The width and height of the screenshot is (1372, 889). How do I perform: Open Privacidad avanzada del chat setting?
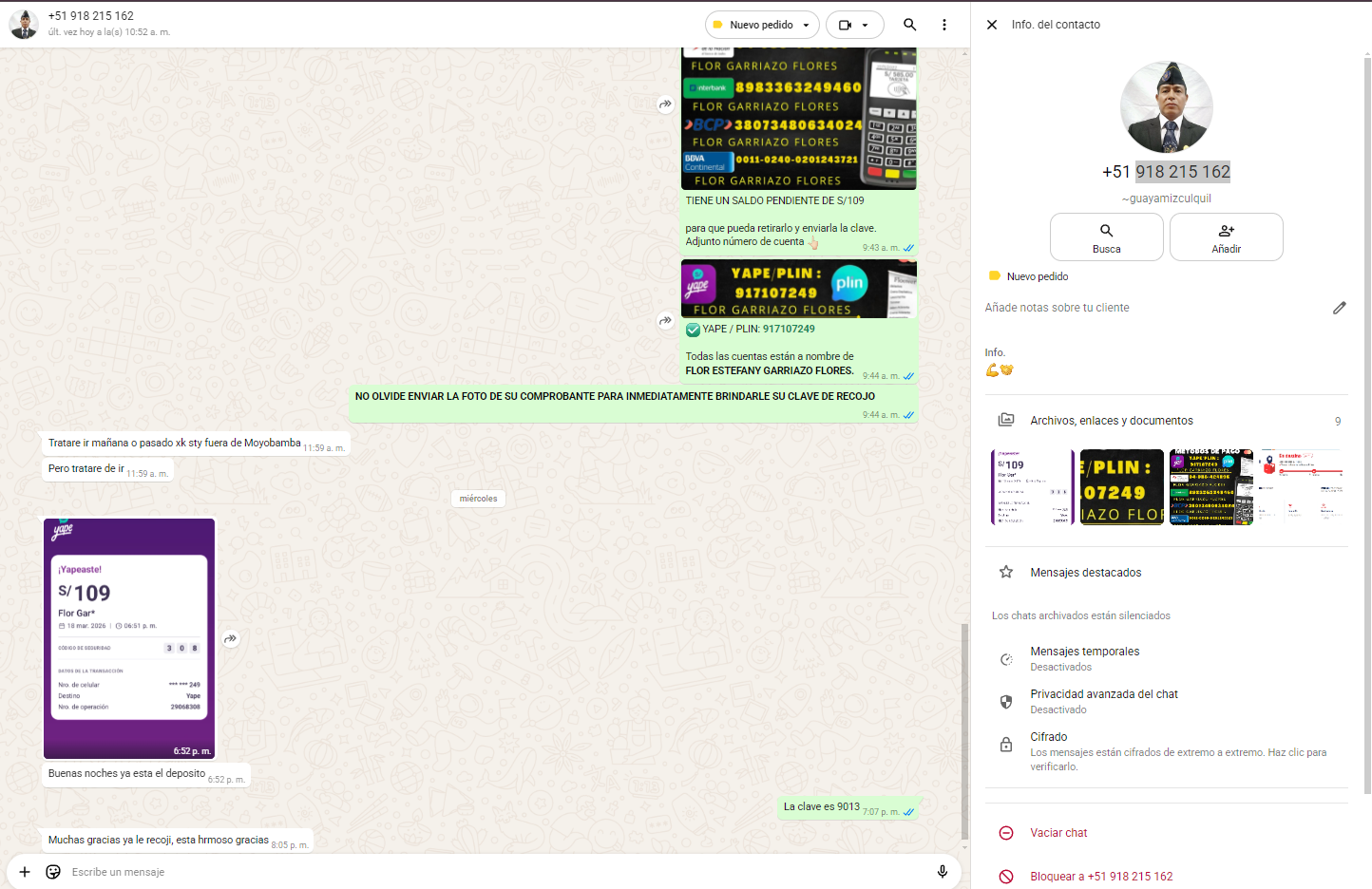pyautogui.click(x=1103, y=701)
